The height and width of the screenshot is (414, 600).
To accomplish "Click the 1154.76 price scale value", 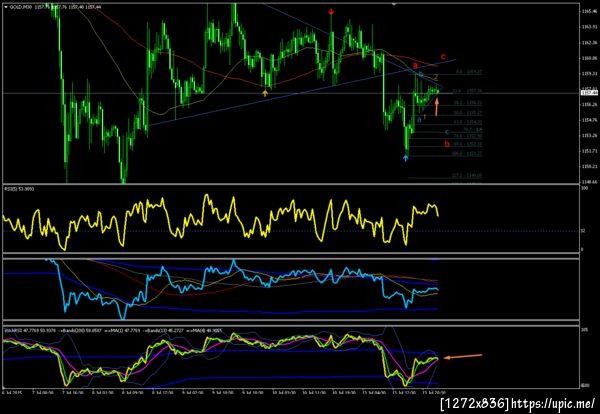I will pos(589,120).
